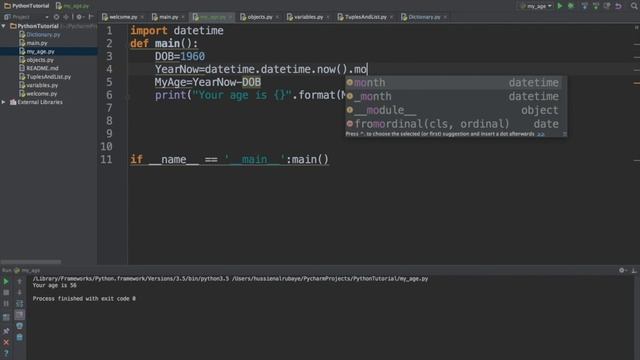Open variables.py in project tree
The image size is (640, 360).
click(42, 85)
